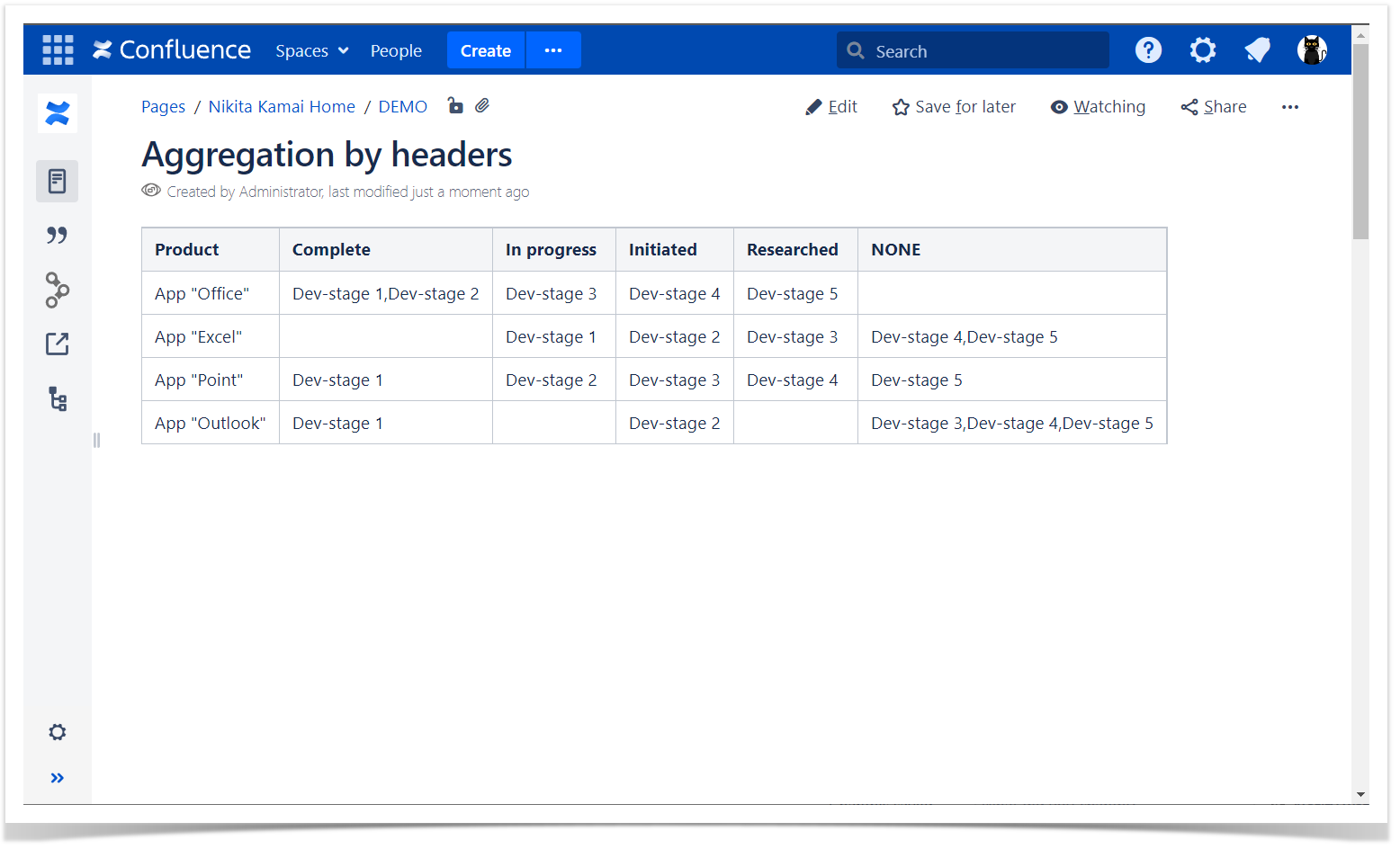Toggle Save for later star

coord(954,107)
